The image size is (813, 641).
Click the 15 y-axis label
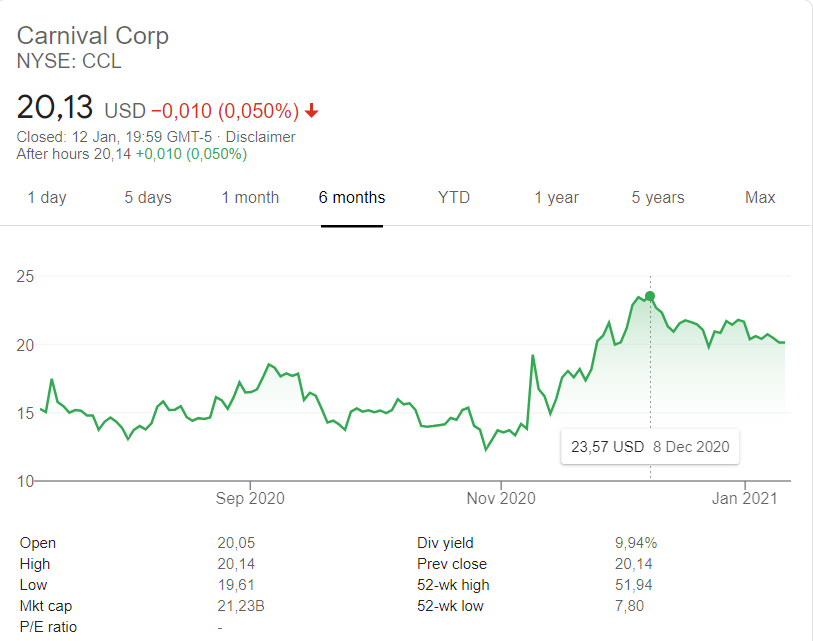click(25, 413)
